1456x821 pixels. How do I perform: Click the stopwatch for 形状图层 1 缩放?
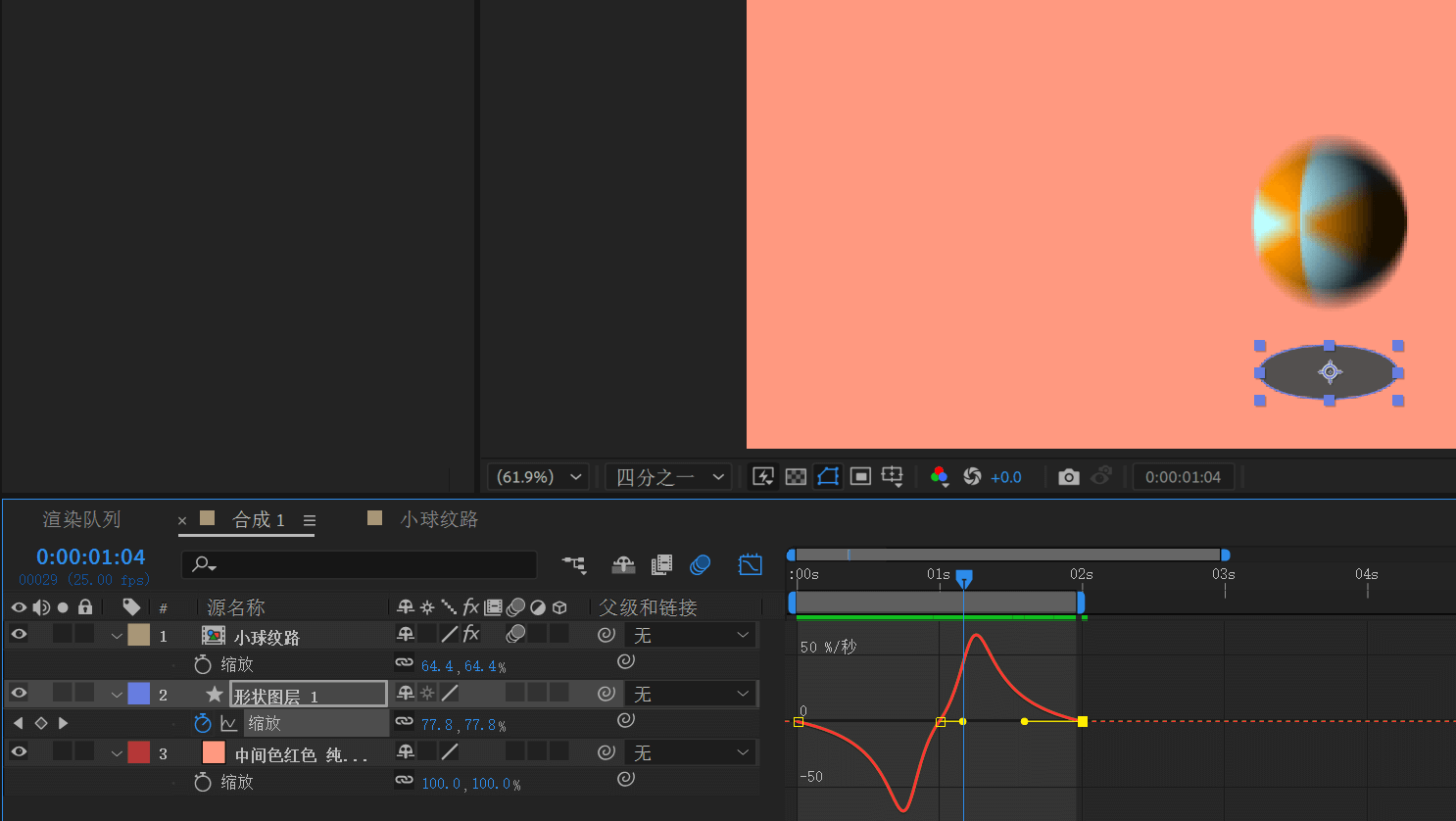coord(203,723)
